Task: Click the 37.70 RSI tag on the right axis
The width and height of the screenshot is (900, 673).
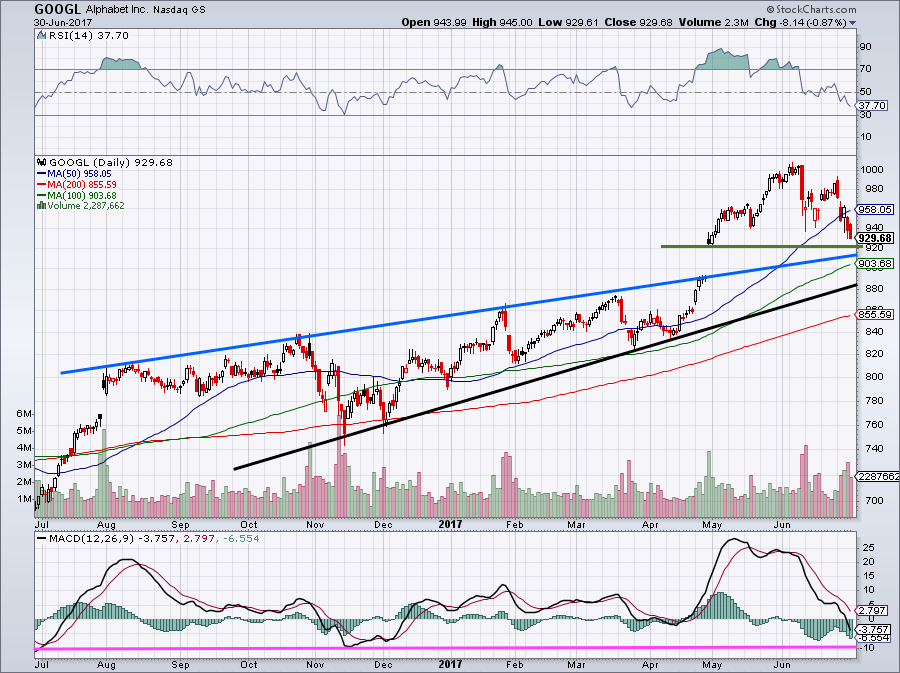Action: point(872,106)
